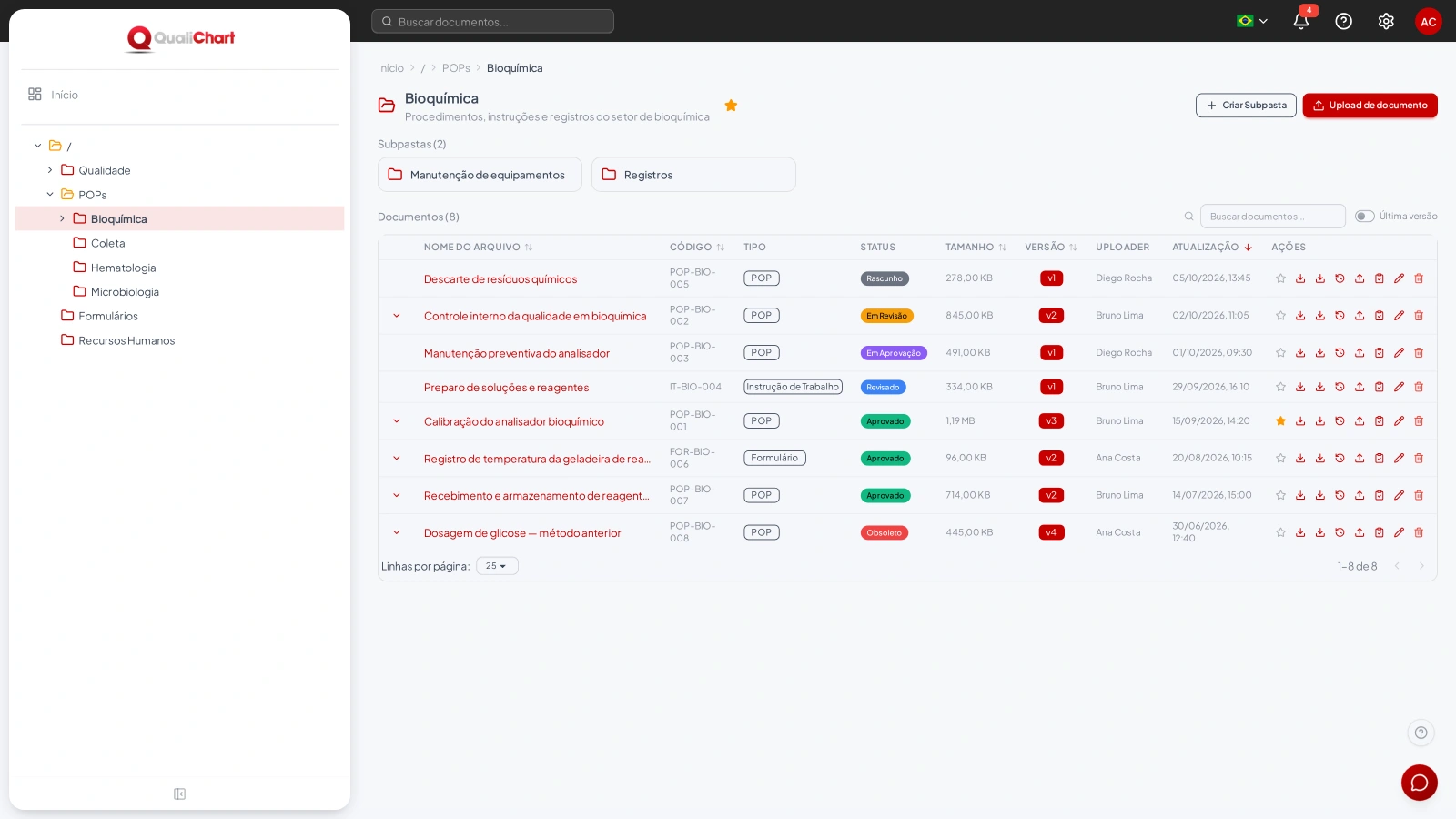Delete Descarte de resíduos químicos with trash icon
The image size is (1456, 819).
(1419, 278)
